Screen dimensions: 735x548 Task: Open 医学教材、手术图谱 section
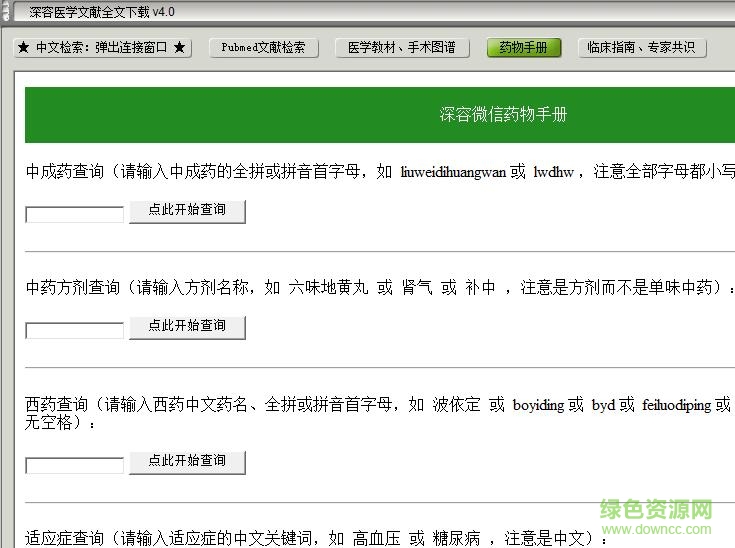402,47
